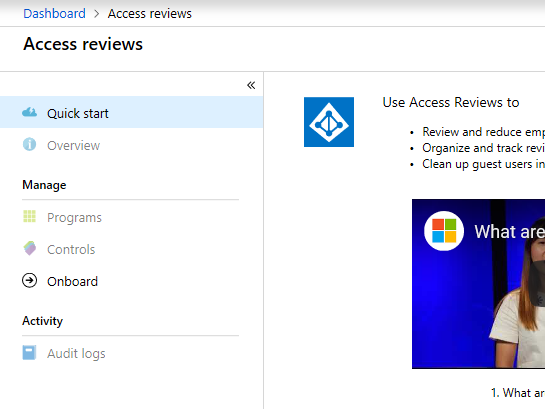Click the Programs grid icon

click(30, 216)
